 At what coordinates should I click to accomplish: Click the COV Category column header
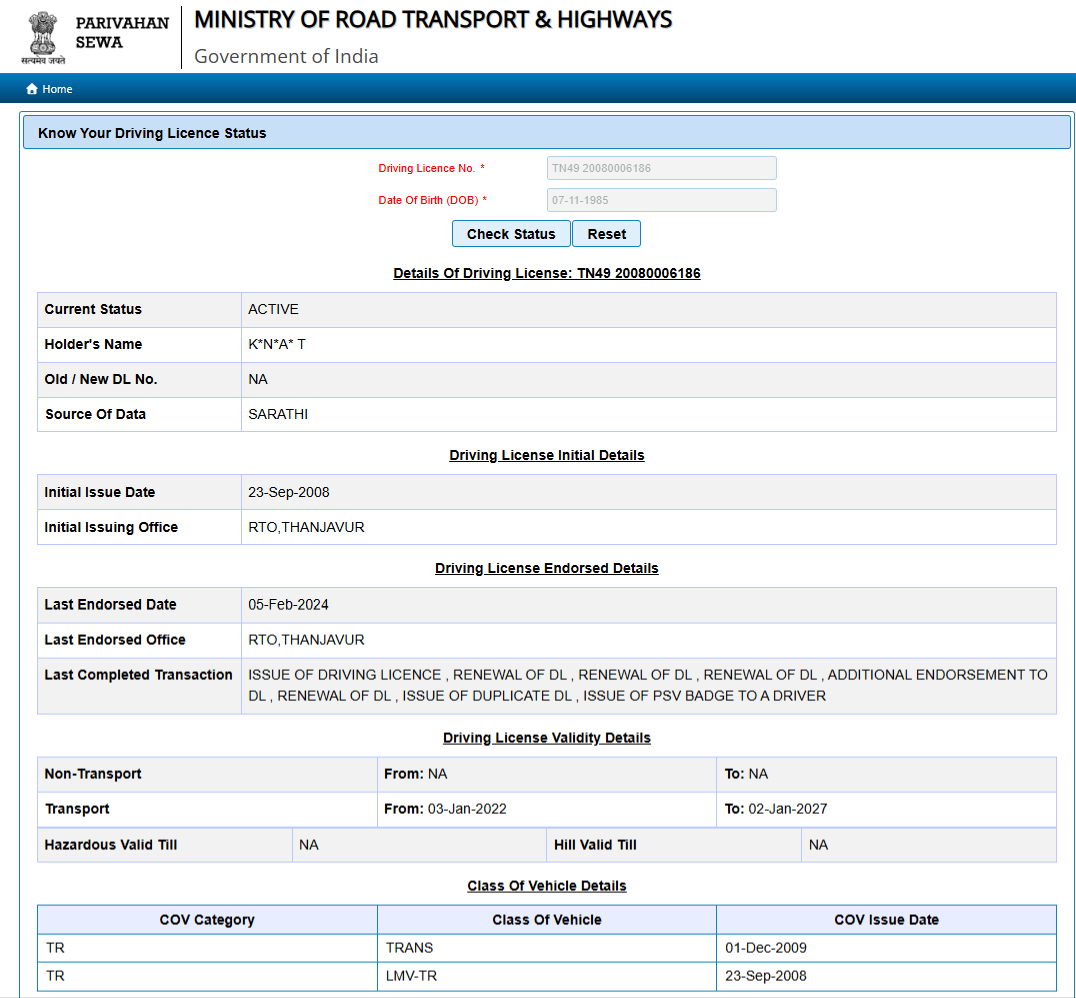[207, 920]
